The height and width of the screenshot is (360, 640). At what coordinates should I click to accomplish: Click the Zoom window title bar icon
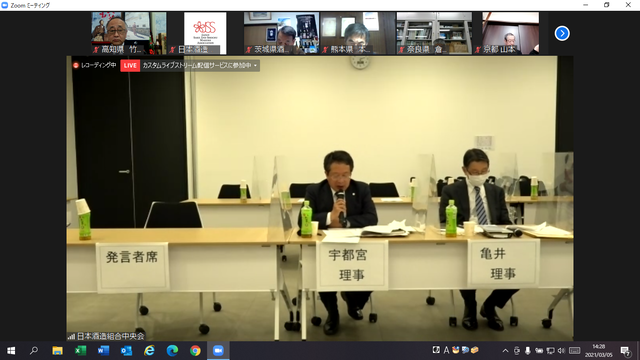tap(5, 5)
